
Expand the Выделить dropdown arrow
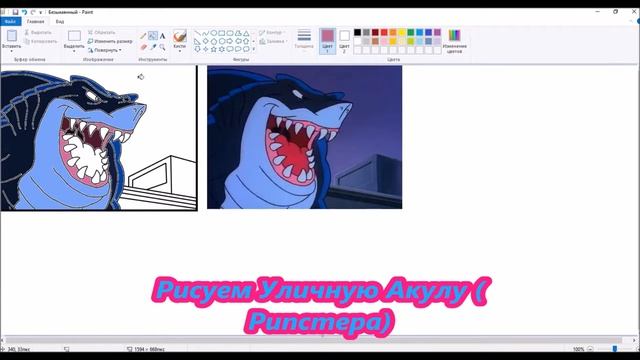tap(74, 51)
